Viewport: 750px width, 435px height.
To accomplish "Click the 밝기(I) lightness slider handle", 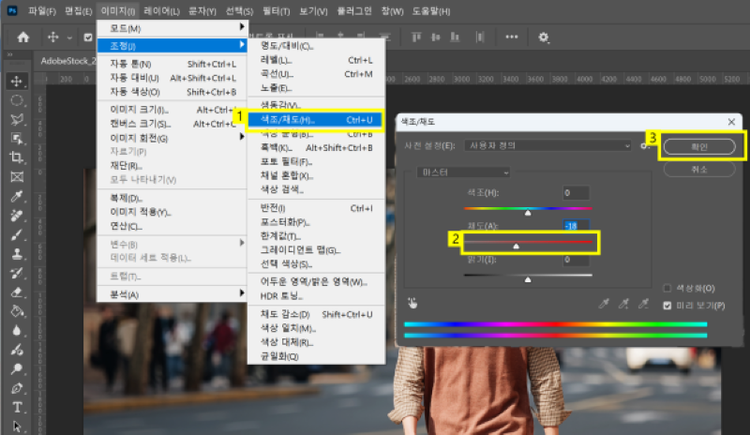I will 528,279.
